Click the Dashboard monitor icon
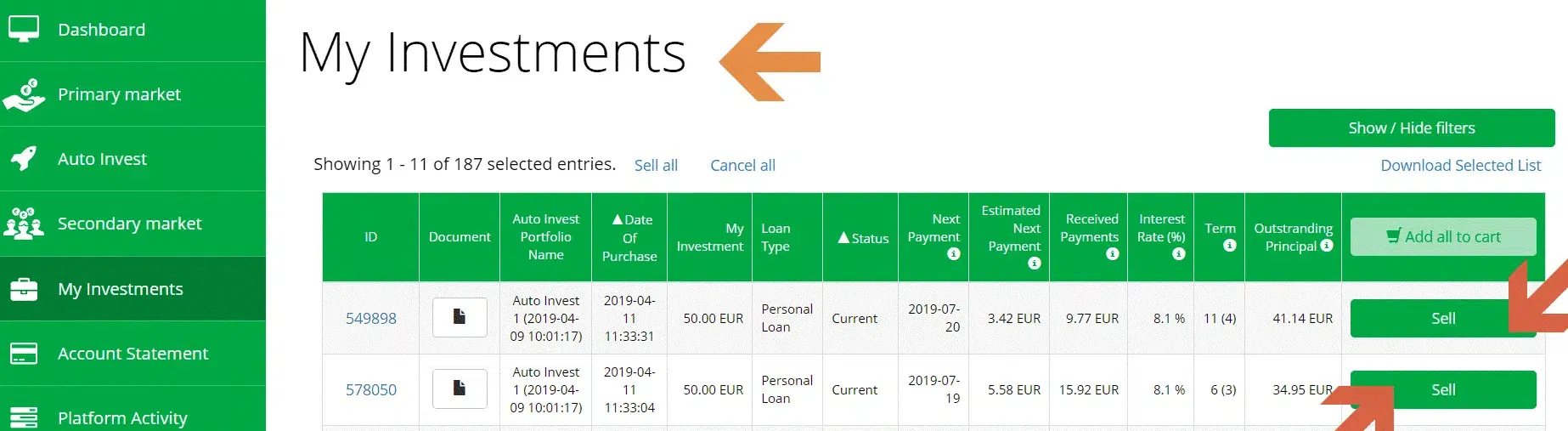Screen dimensions: 1568x431 click(x=24, y=29)
